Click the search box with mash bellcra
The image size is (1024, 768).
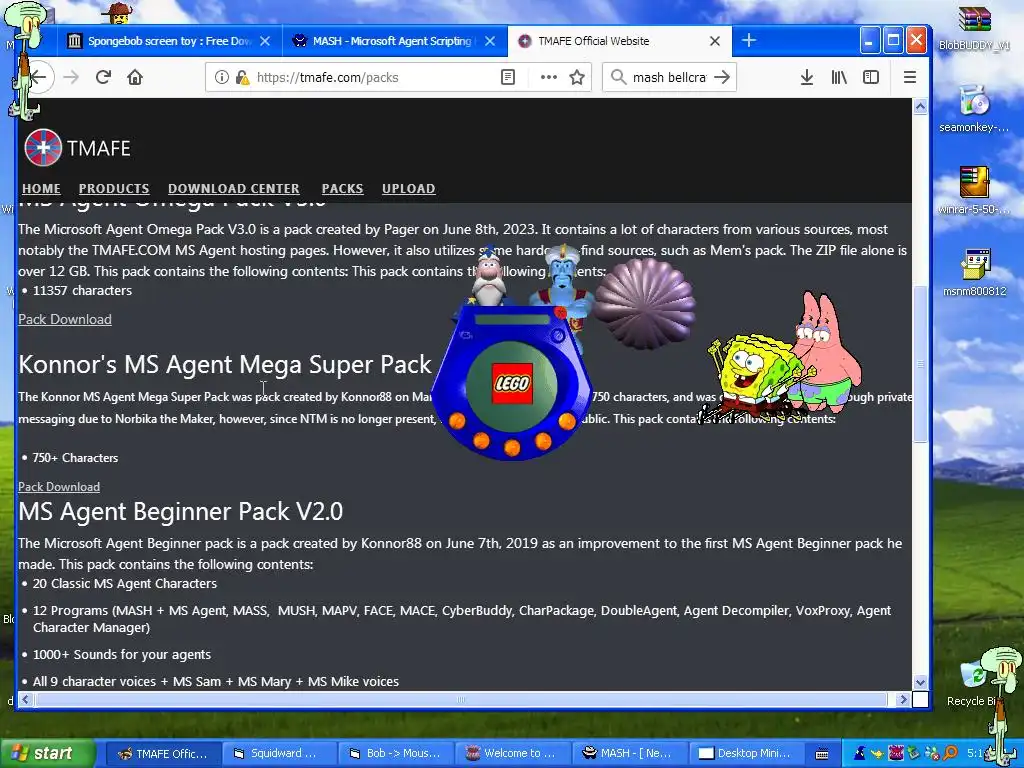tap(669, 77)
